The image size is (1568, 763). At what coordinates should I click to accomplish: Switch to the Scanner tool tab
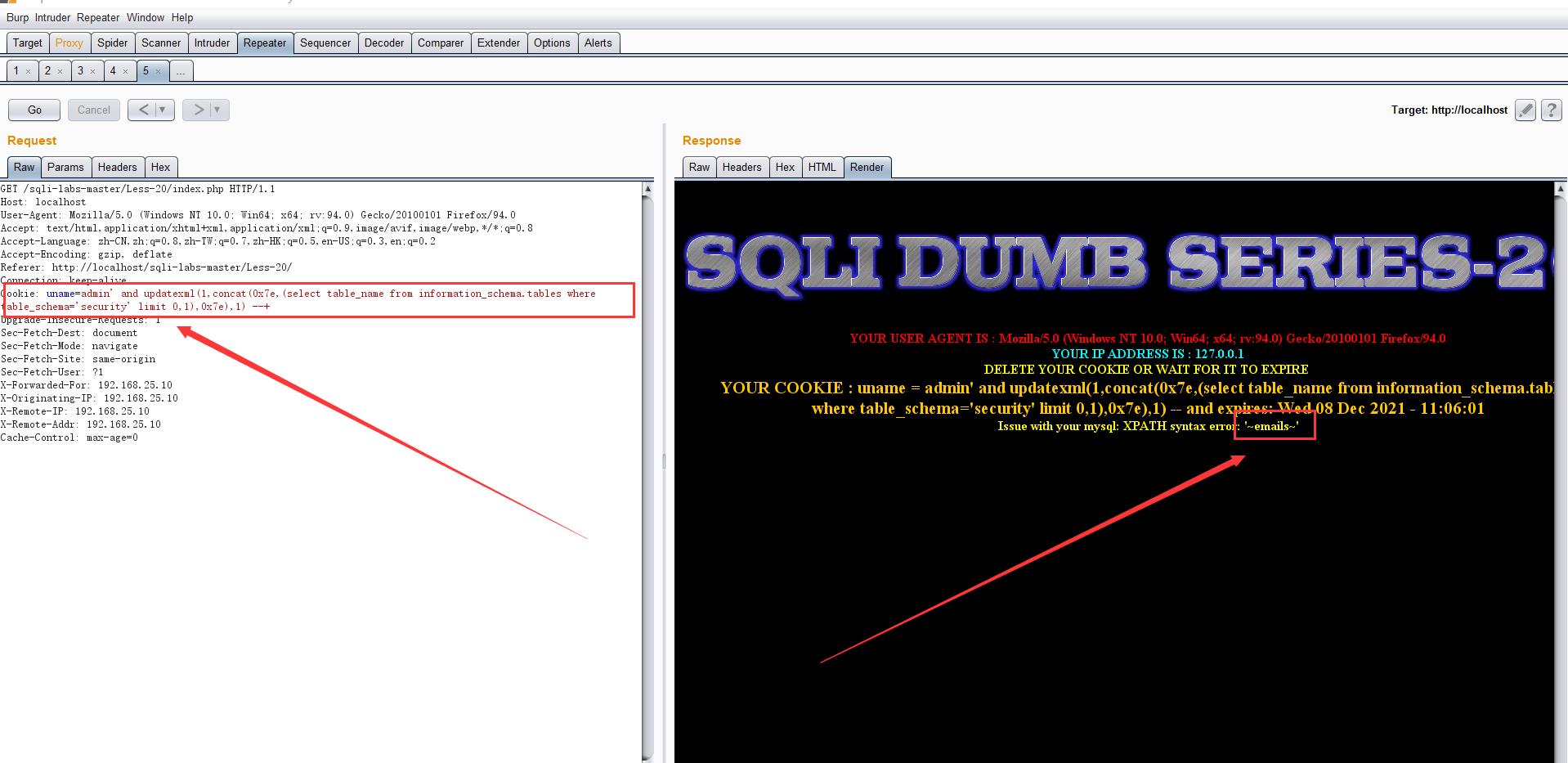161,43
